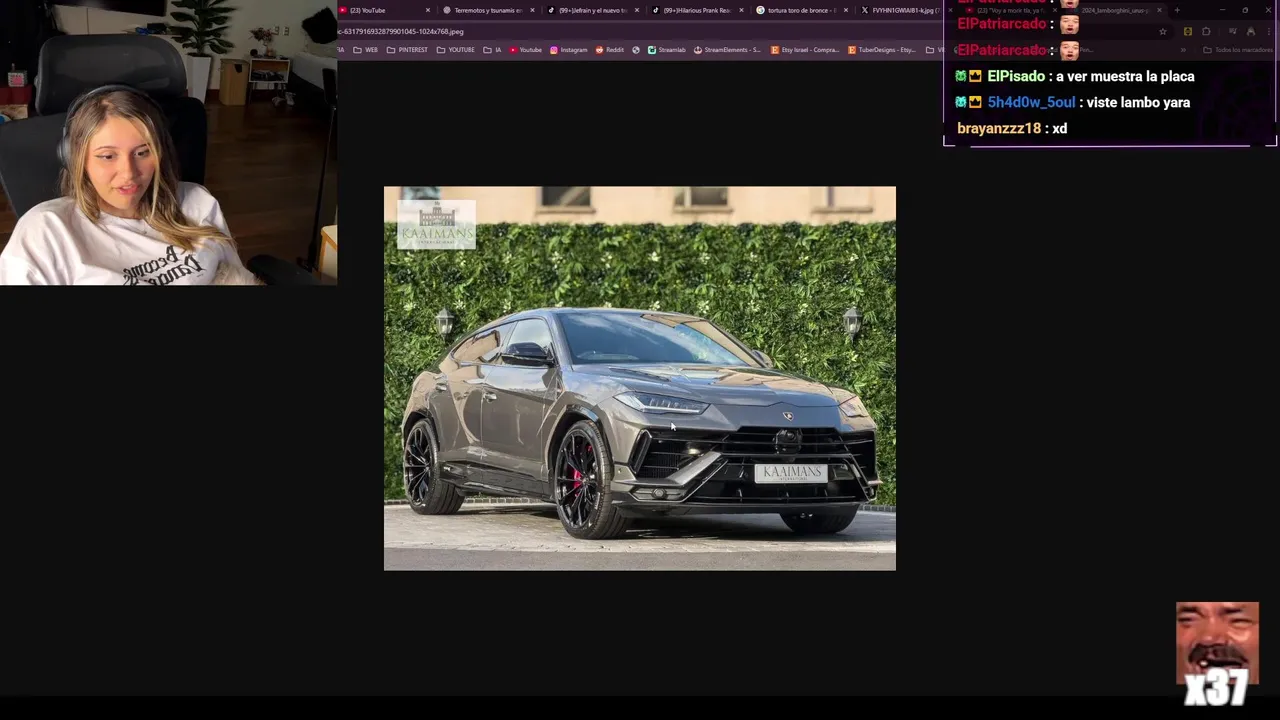Expand the hidden bookmarks chevron
The image size is (1280, 720).
point(1183,50)
